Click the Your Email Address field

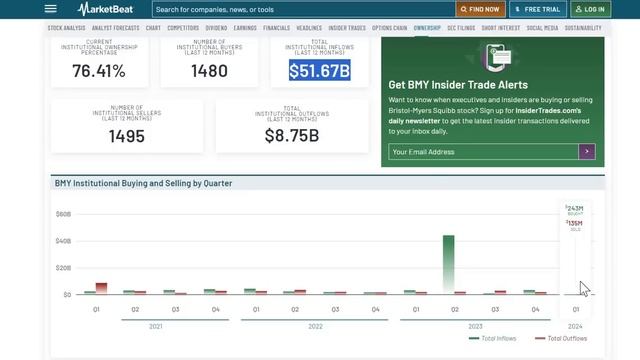[x=483, y=152]
